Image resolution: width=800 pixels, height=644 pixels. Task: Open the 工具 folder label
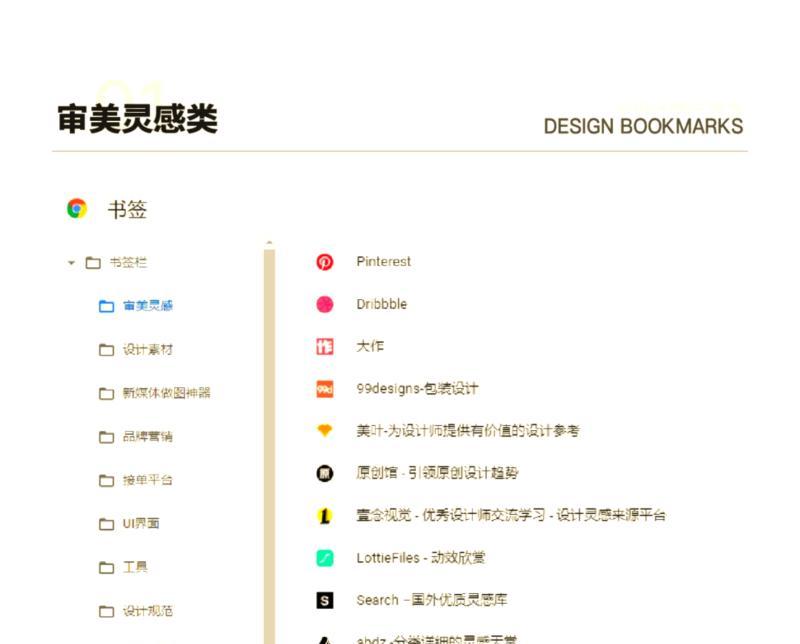pyautogui.click(x=135, y=567)
